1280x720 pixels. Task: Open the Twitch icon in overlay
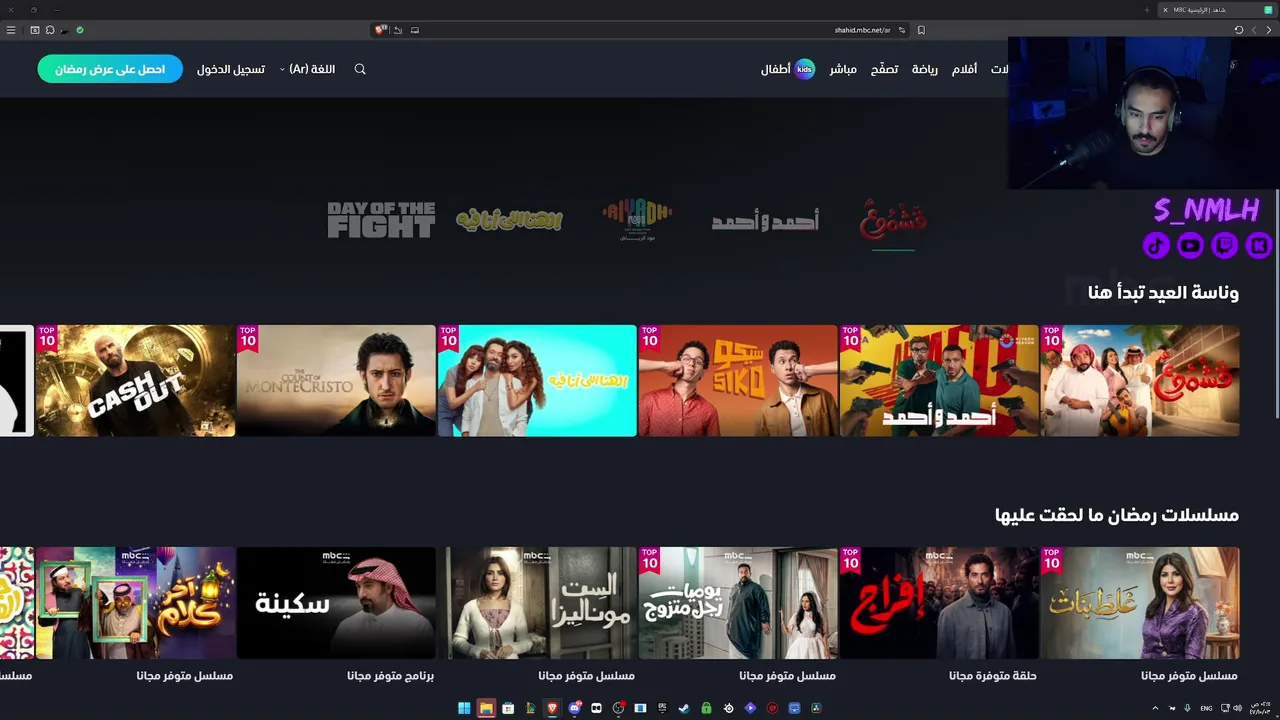click(x=1224, y=245)
